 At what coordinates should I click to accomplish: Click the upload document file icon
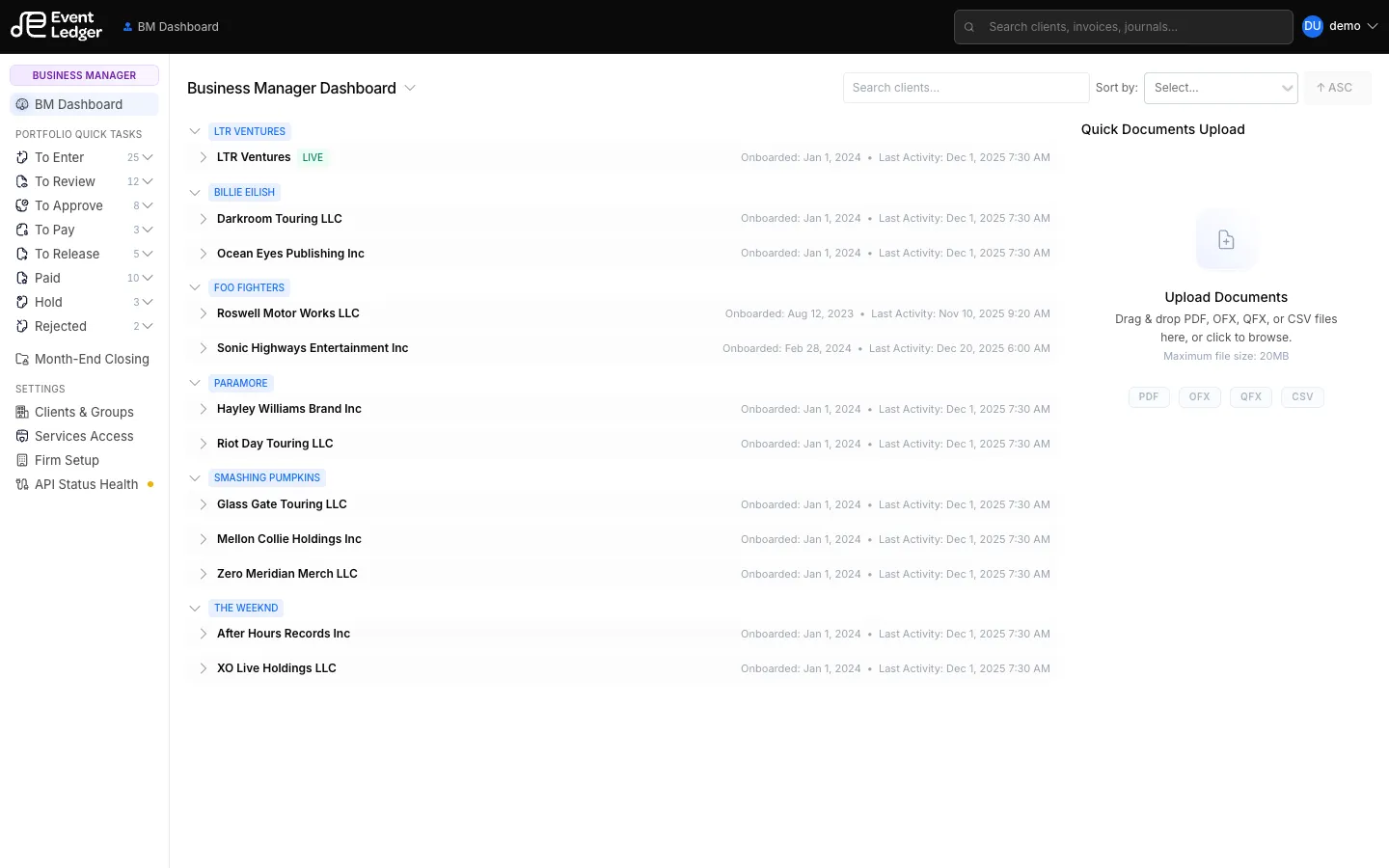[1226, 240]
